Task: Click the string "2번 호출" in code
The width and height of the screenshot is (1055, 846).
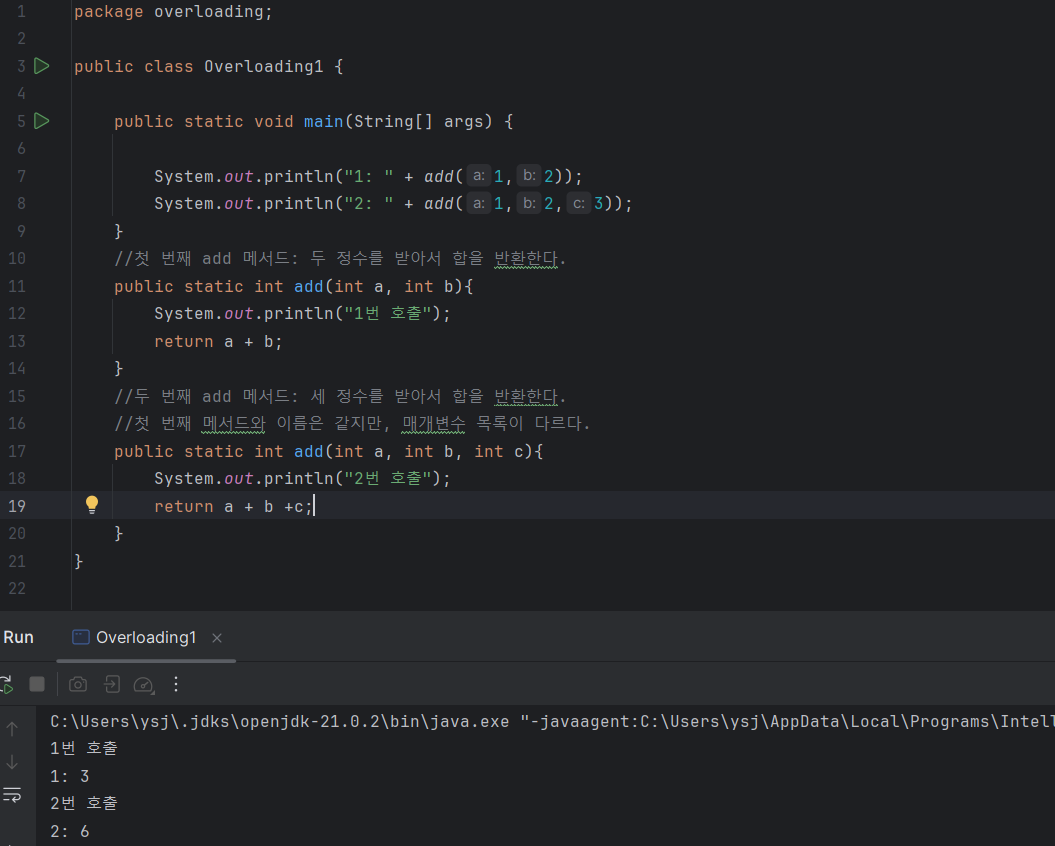Action: coord(388,478)
